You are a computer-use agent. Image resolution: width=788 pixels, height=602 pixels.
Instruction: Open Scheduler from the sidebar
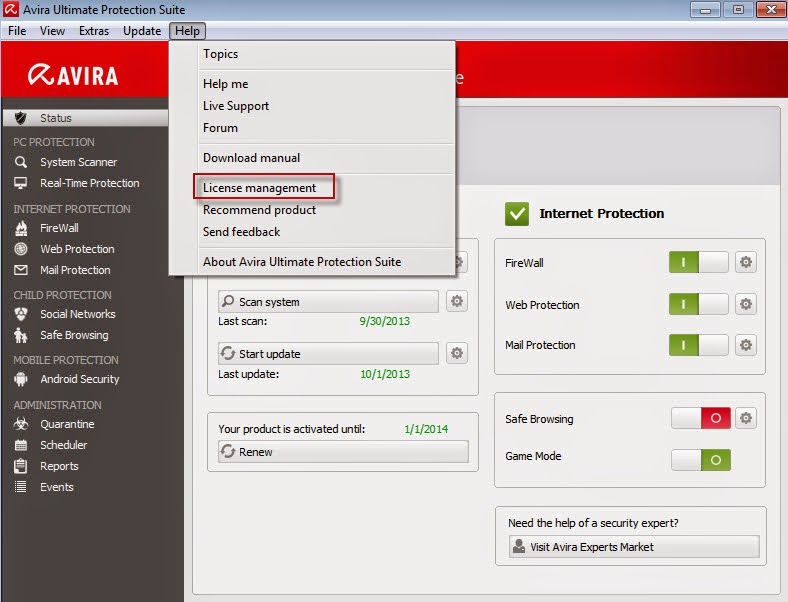coord(64,445)
